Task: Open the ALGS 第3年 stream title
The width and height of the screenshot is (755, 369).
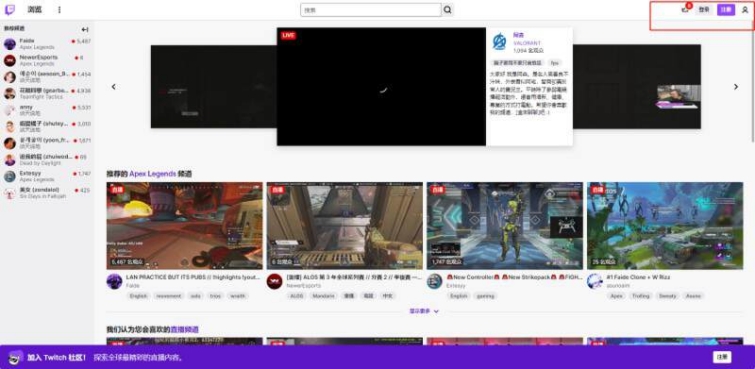Action: (354, 277)
